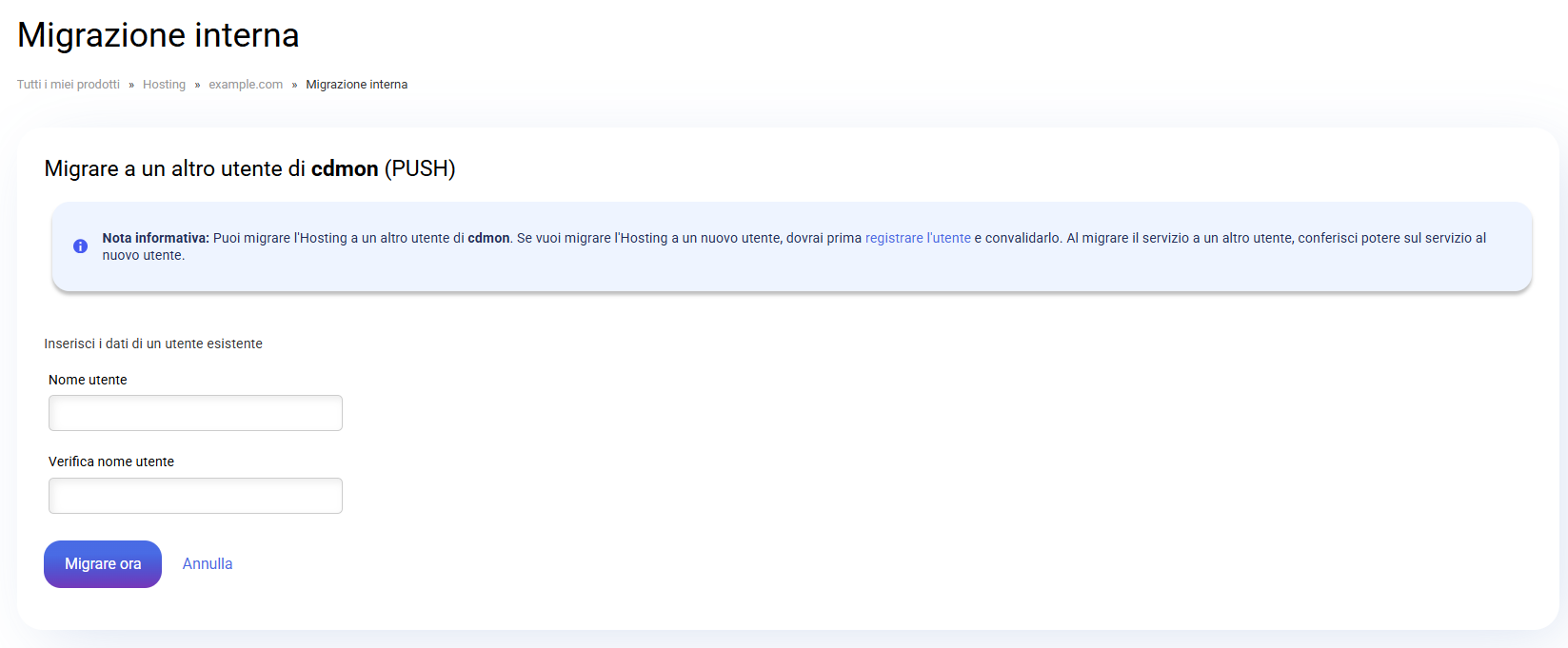Click the separator arrow after 'Tutti i miei prodotti'
The image size is (1568, 648).
click(x=131, y=85)
